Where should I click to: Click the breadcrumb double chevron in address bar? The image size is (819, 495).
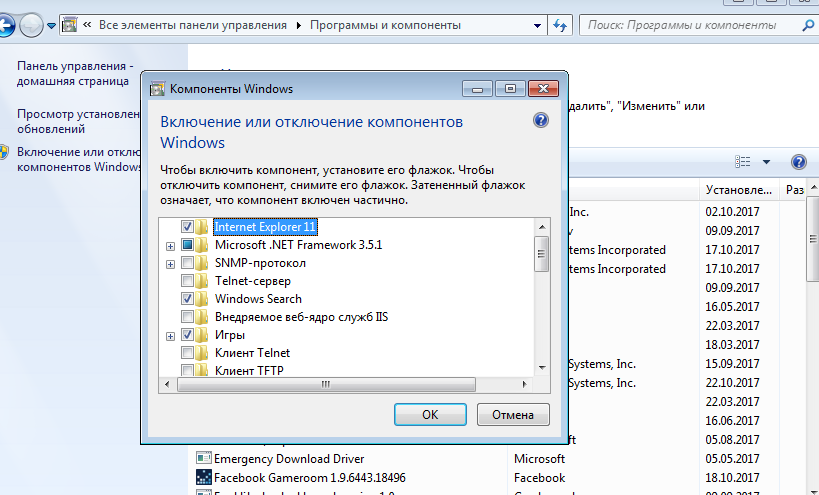[x=87, y=25]
